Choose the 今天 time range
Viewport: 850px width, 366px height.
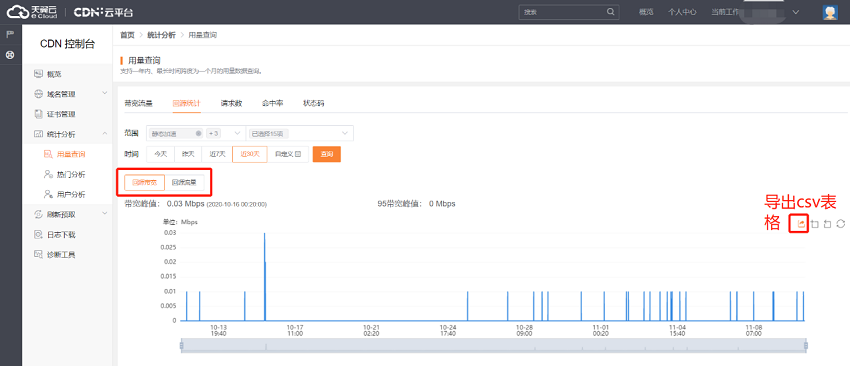click(x=160, y=154)
